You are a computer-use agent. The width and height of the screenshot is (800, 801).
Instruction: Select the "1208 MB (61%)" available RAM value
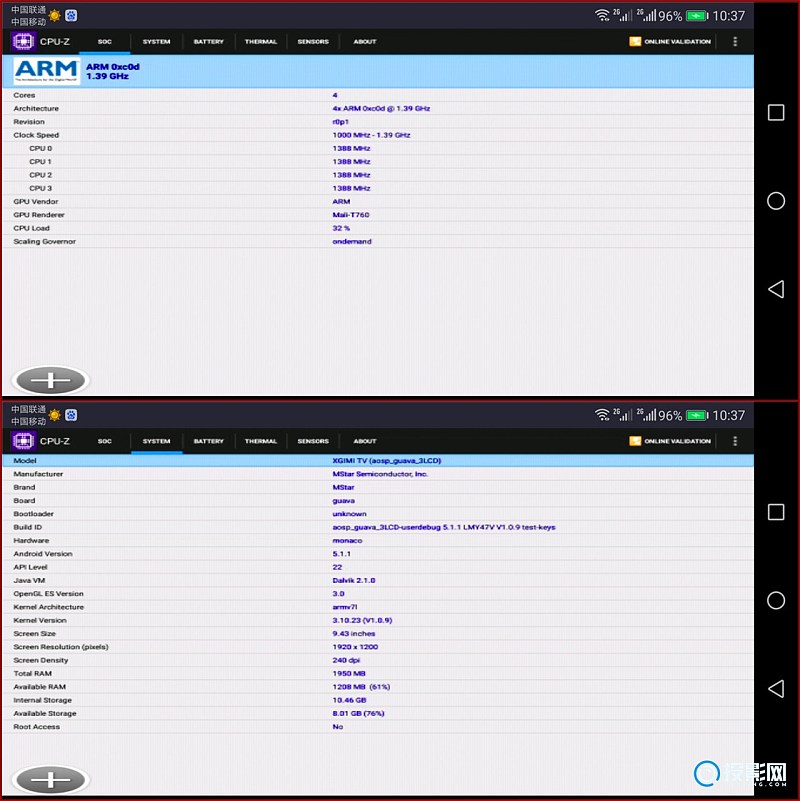(x=361, y=687)
